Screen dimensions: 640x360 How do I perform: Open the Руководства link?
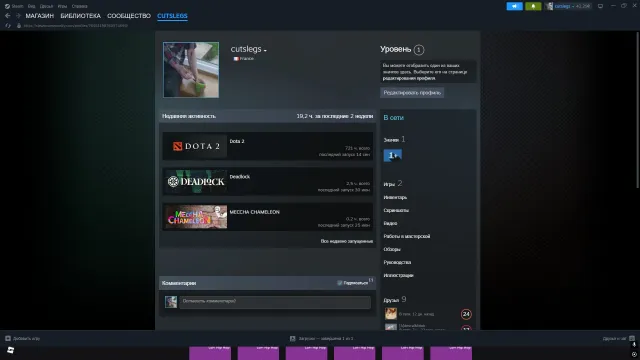tap(397, 262)
